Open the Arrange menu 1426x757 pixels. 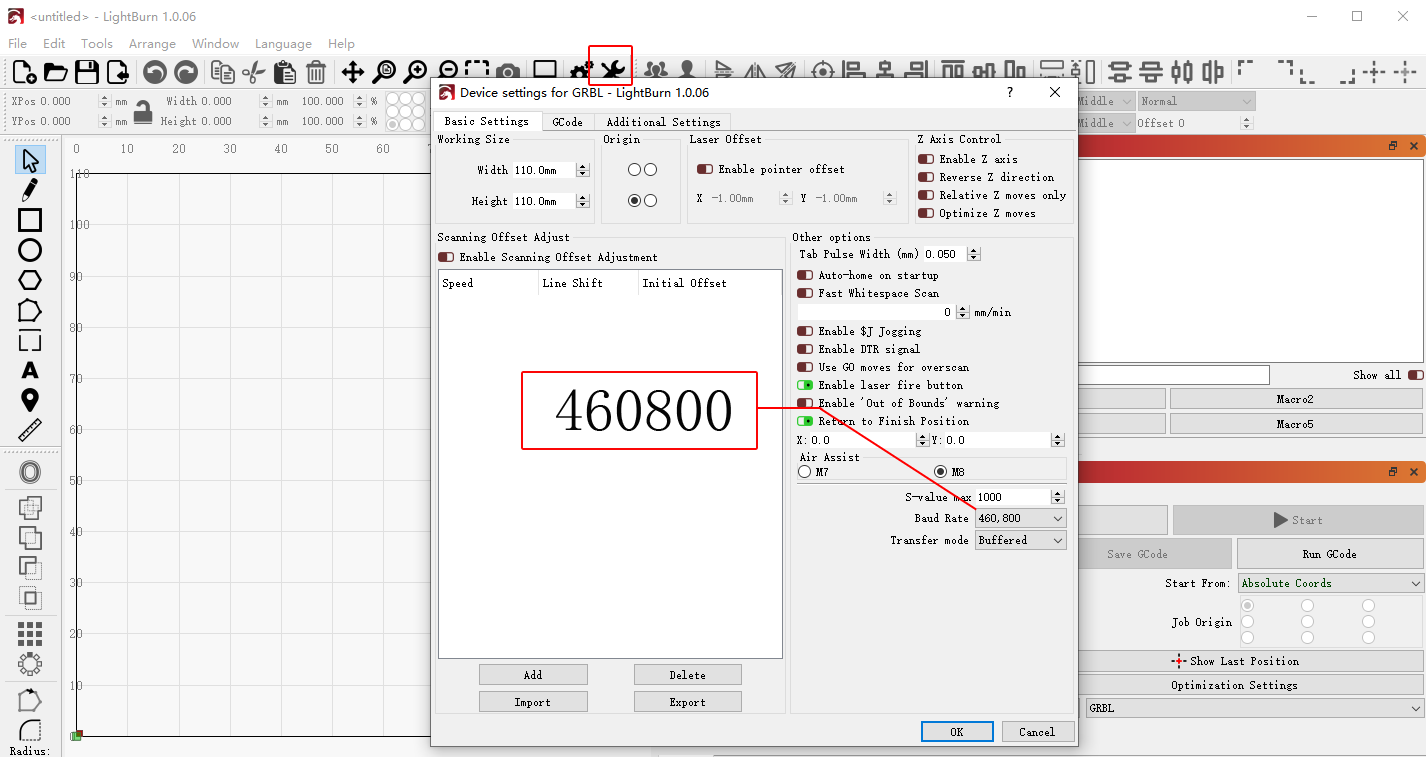click(152, 44)
